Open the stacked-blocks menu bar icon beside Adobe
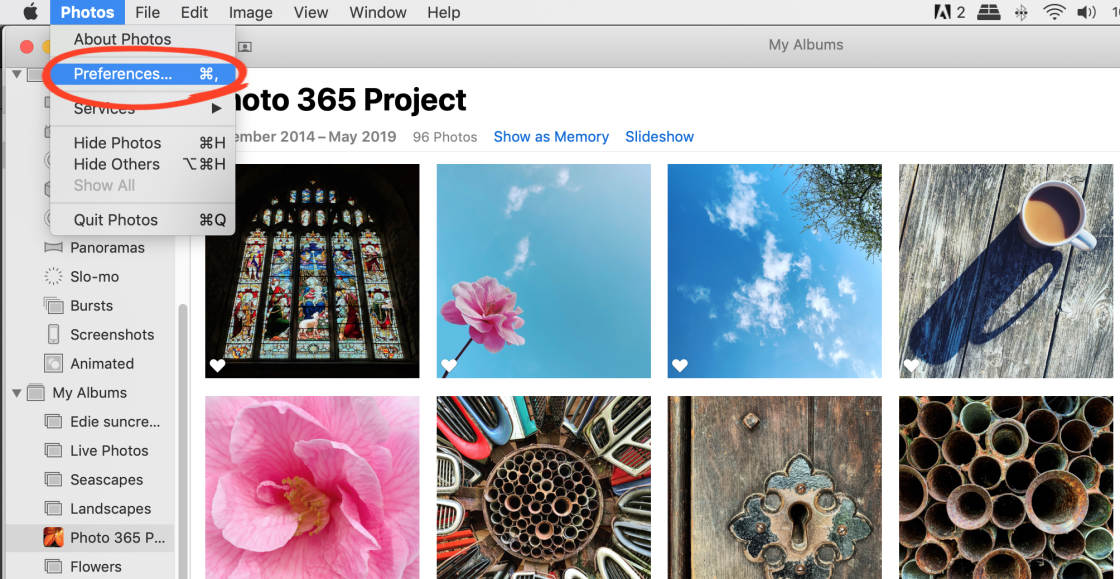The image size is (1120, 579). pyautogui.click(x=989, y=12)
